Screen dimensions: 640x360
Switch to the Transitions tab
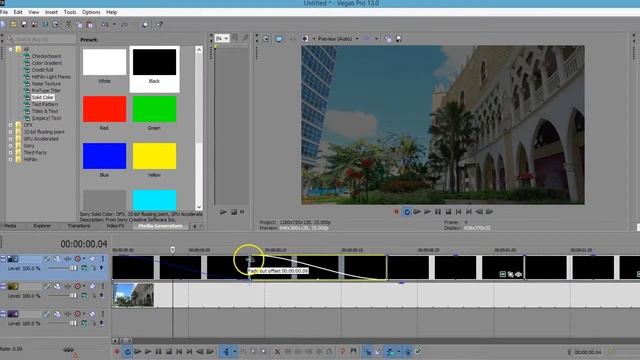pyautogui.click(x=79, y=226)
